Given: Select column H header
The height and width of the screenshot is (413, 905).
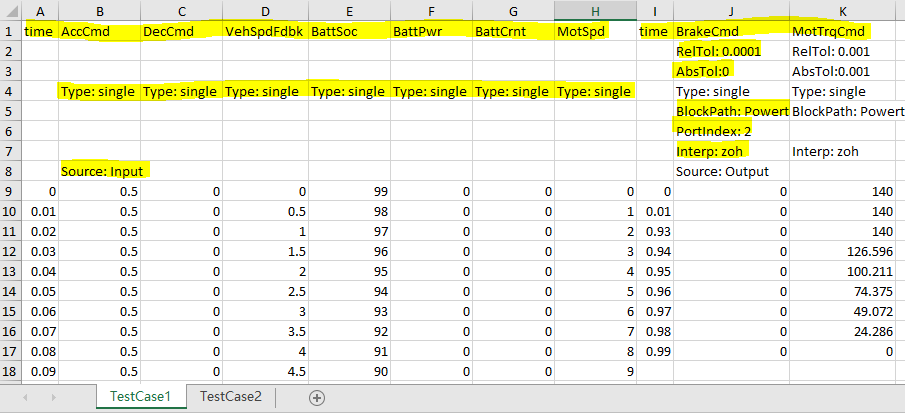Looking at the screenshot, I should pyautogui.click(x=594, y=10).
